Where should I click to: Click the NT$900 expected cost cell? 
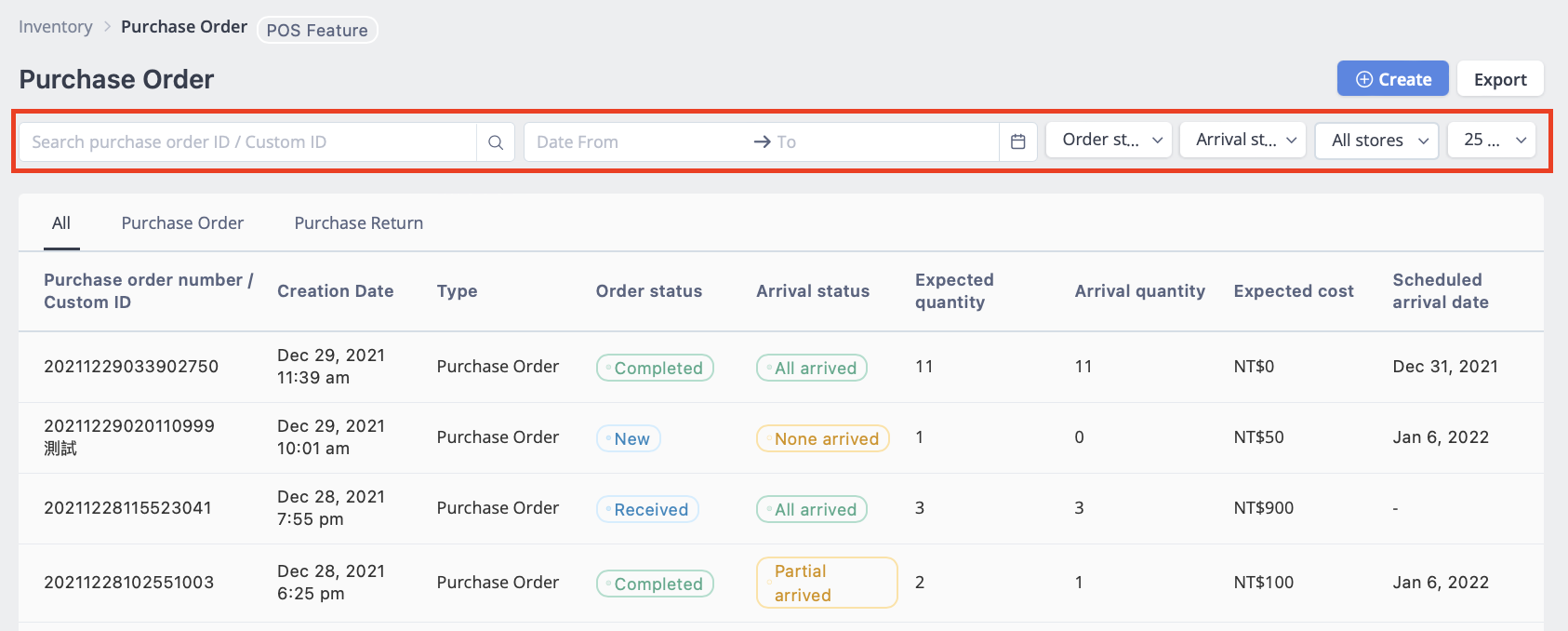coord(1264,508)
